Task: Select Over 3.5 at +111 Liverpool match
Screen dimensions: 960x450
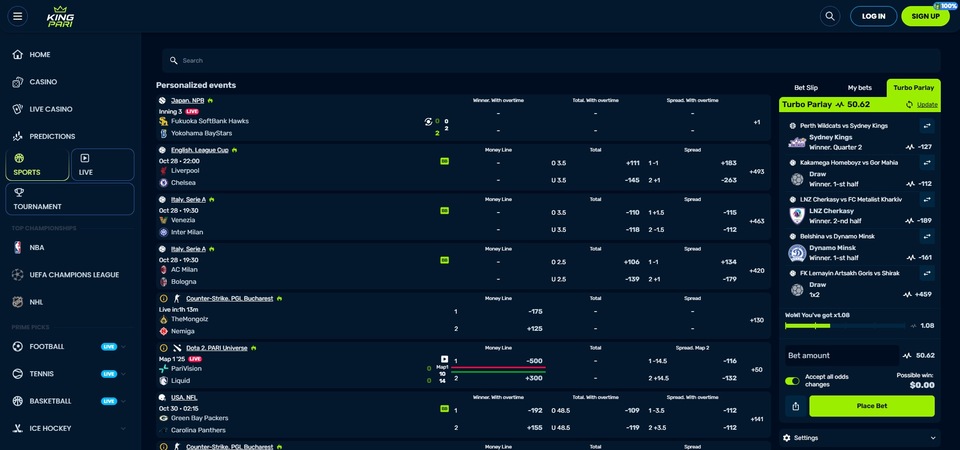Action: pos(595,163)
